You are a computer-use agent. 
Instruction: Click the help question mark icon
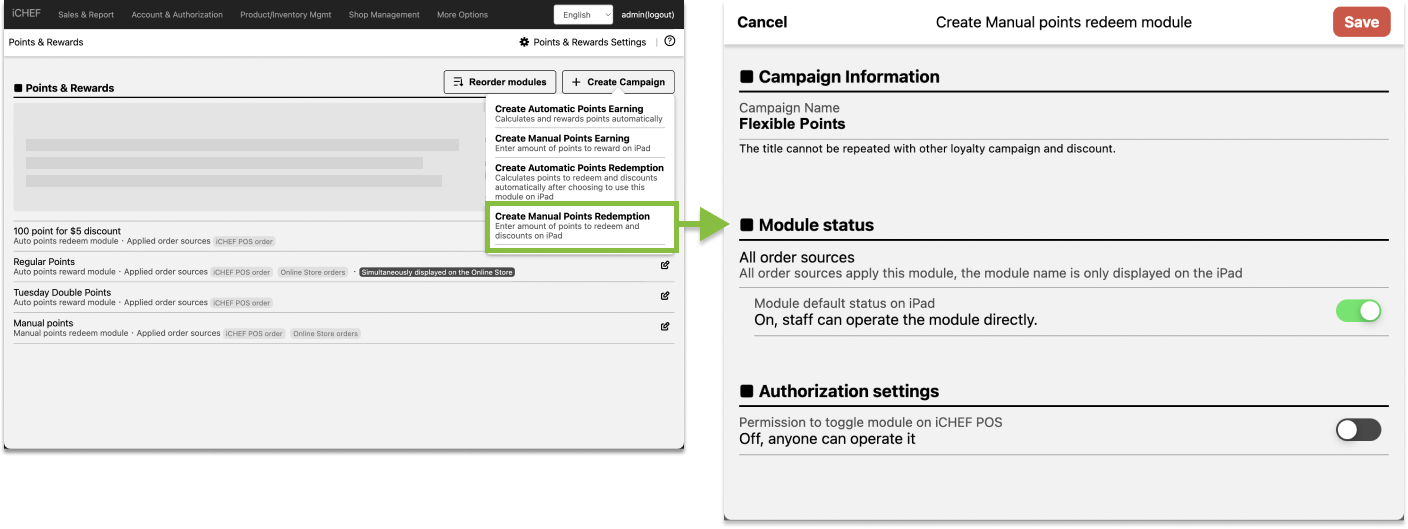pyautogui.click(x=669, y=42)
